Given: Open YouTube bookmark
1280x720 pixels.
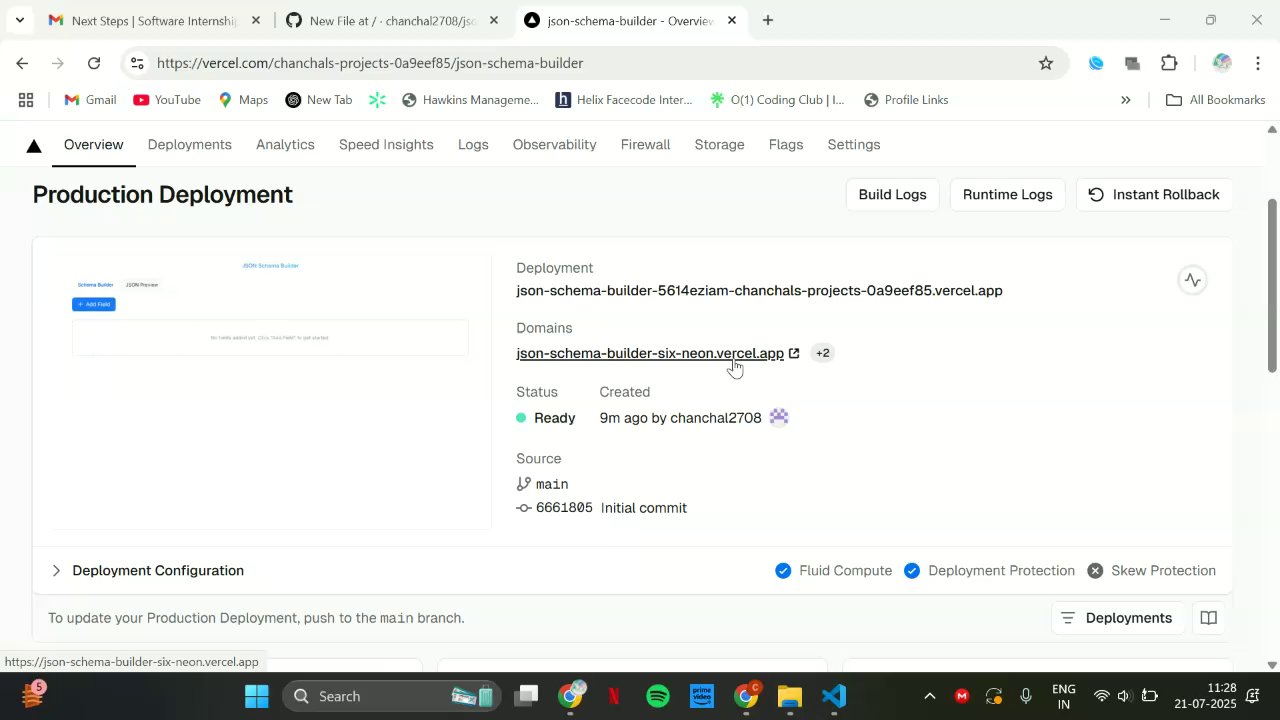Looking at the screenshot, I should [167, 100].
